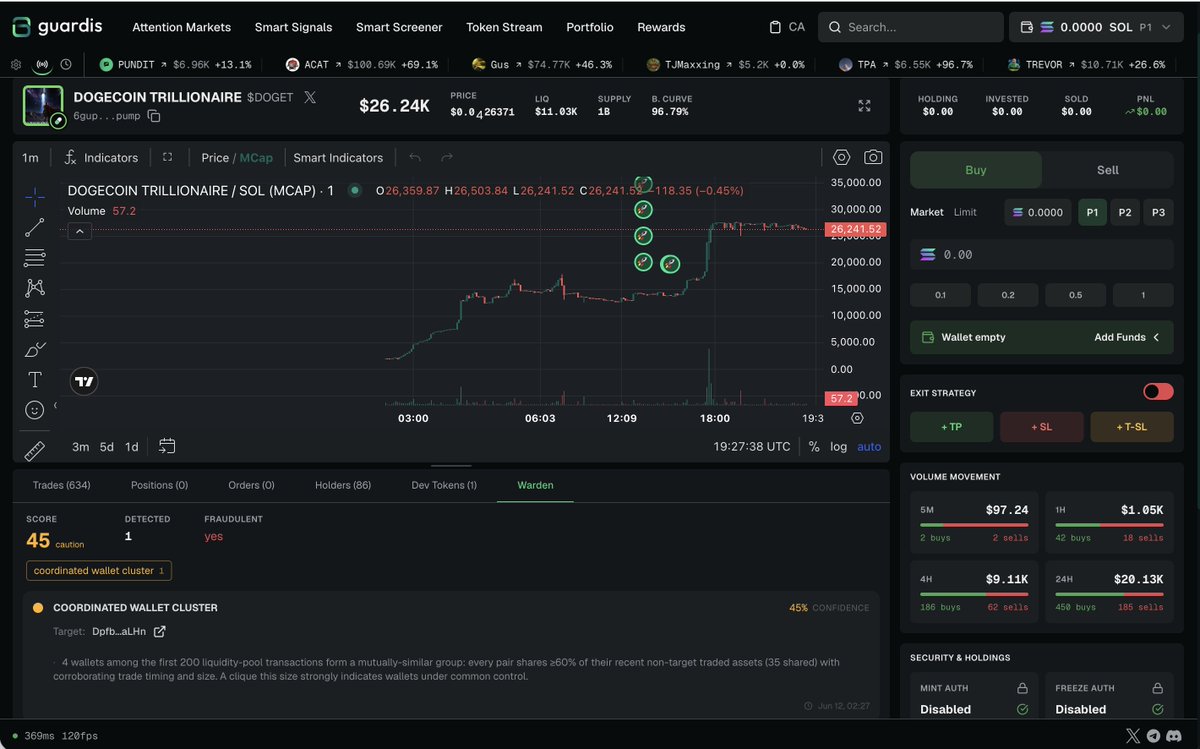This screenshot has height=749, width=1200.
Task: Toggle log scale on chart
Action: [838, 446]
